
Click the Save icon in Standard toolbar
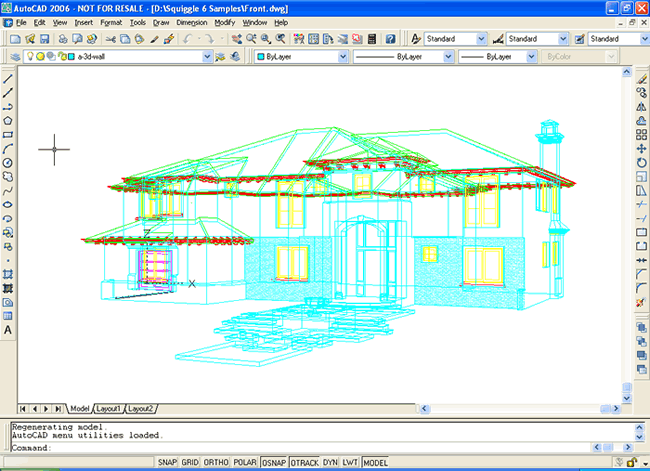coord(44,39)
